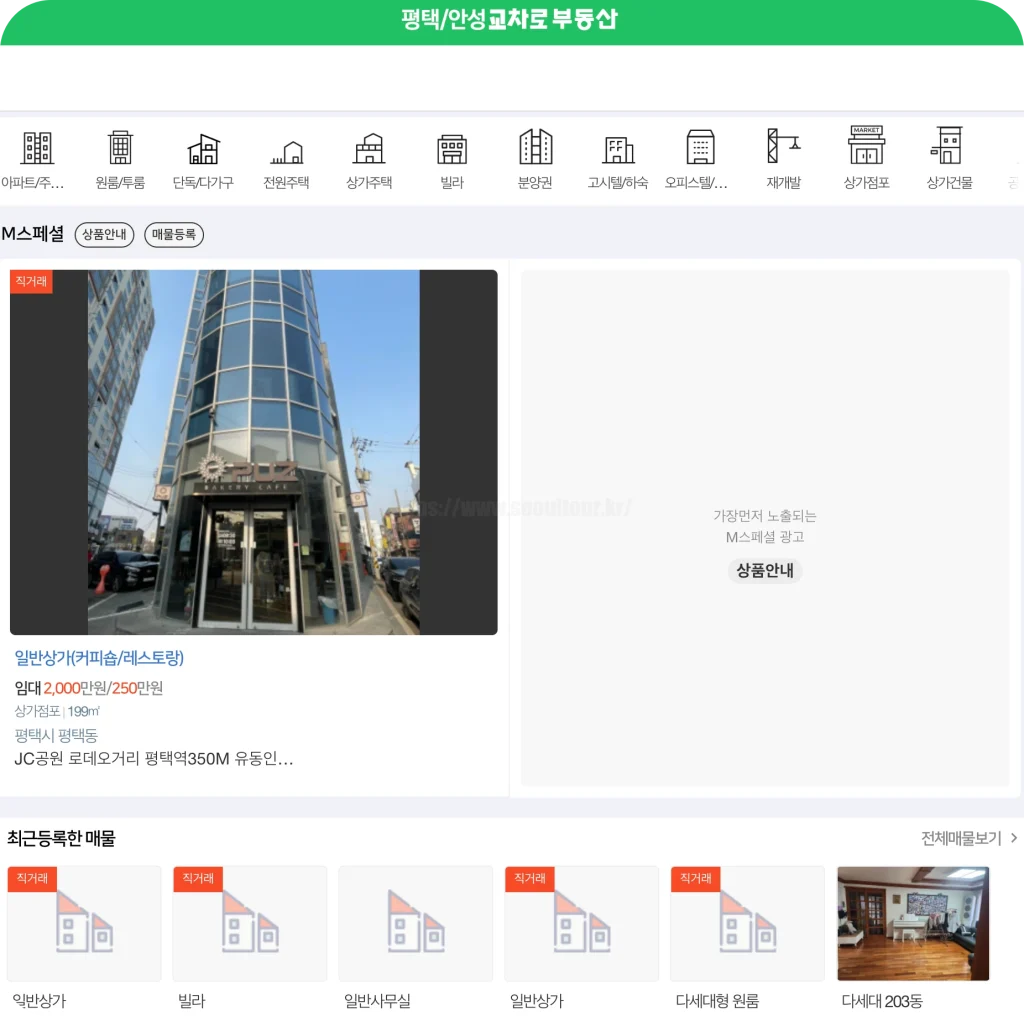
Task: Open the 일반상가(커피숍/레스토랑) listing title
Action: pyautogui.click(x=99, y=658)
